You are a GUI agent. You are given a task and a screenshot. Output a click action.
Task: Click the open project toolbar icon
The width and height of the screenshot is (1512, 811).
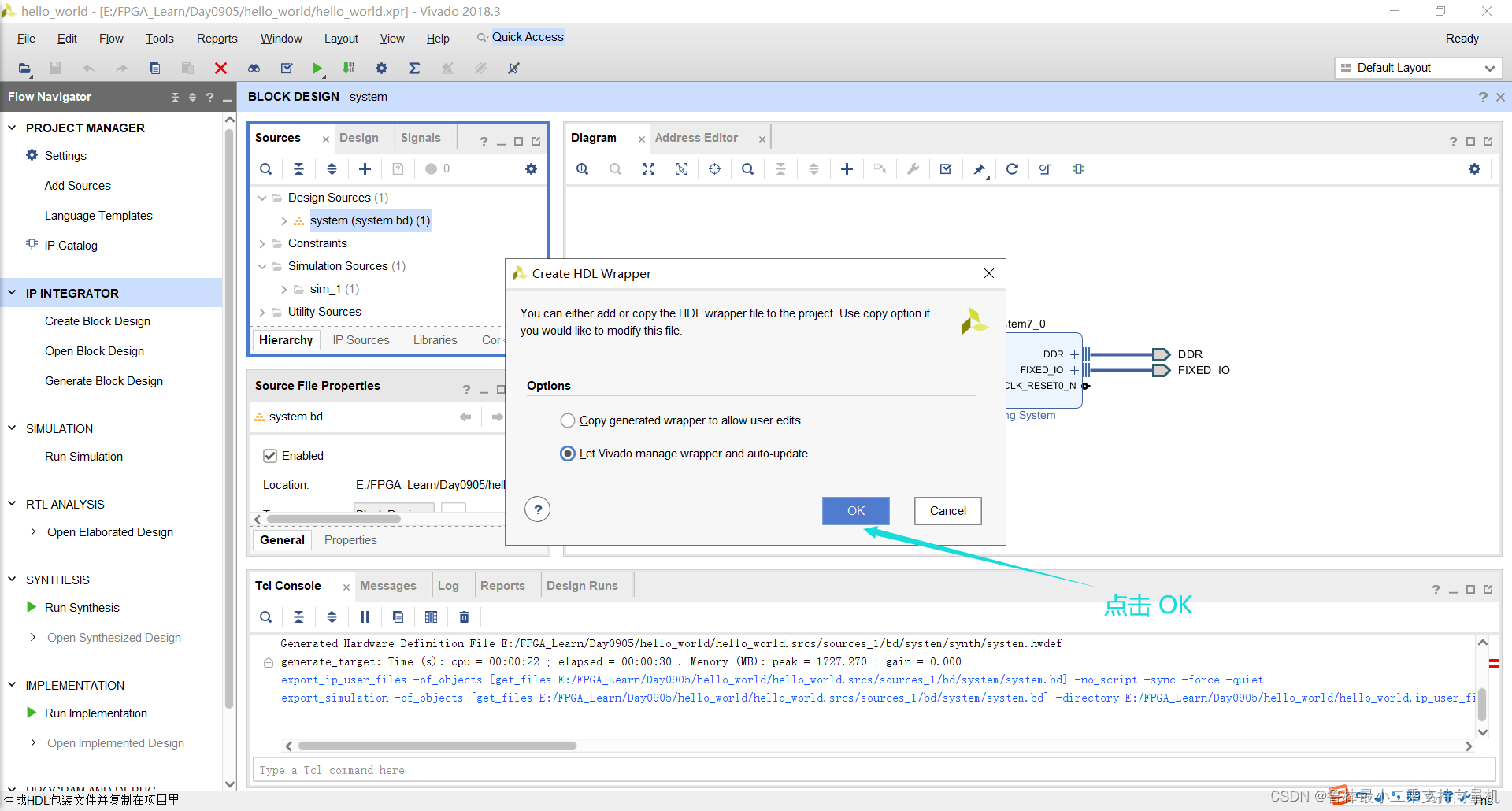[25, 69]
